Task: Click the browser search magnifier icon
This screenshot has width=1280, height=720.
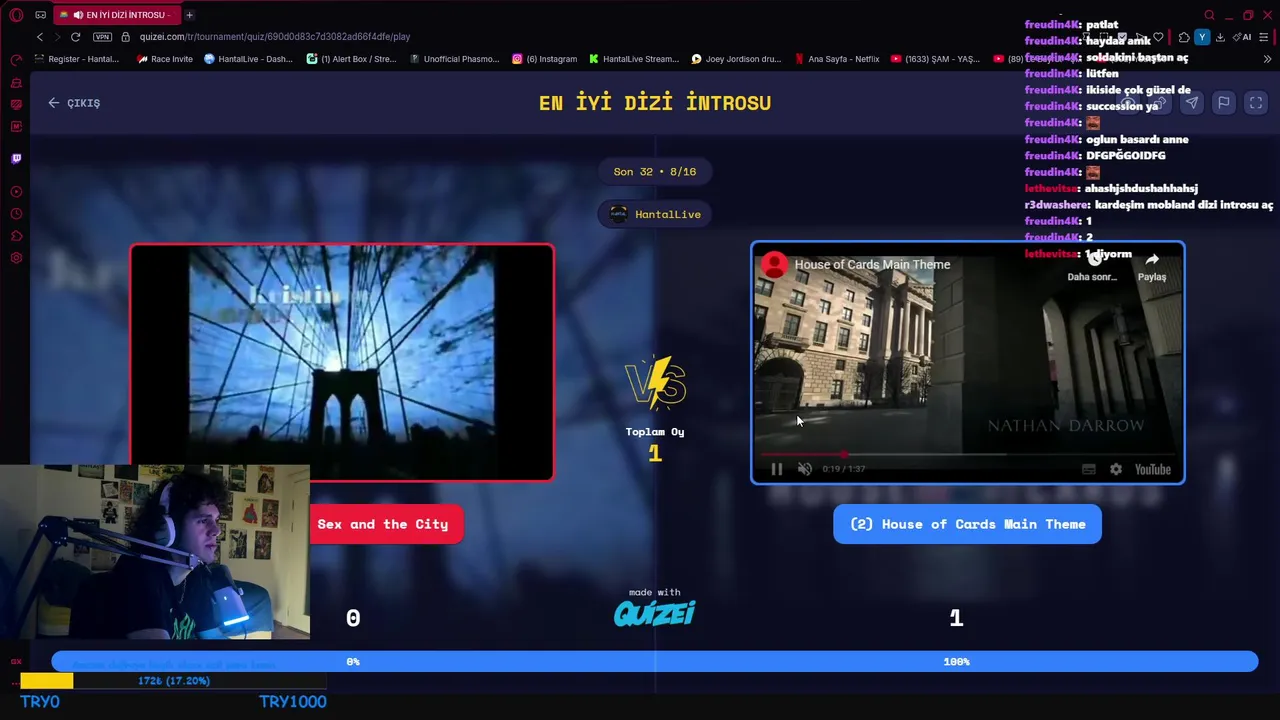Action: (1209, 15)
